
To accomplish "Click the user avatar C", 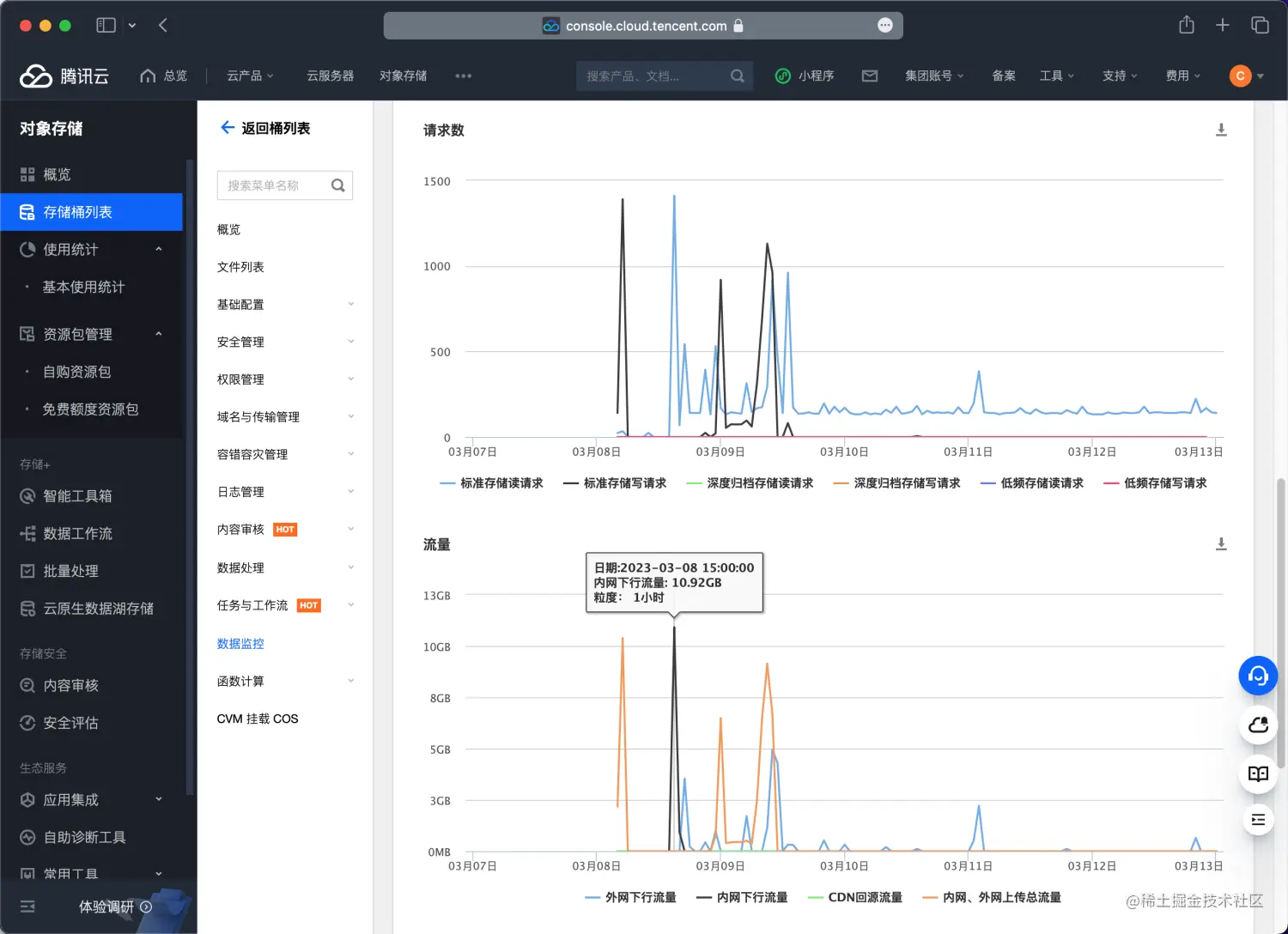I will point(1240,76).
